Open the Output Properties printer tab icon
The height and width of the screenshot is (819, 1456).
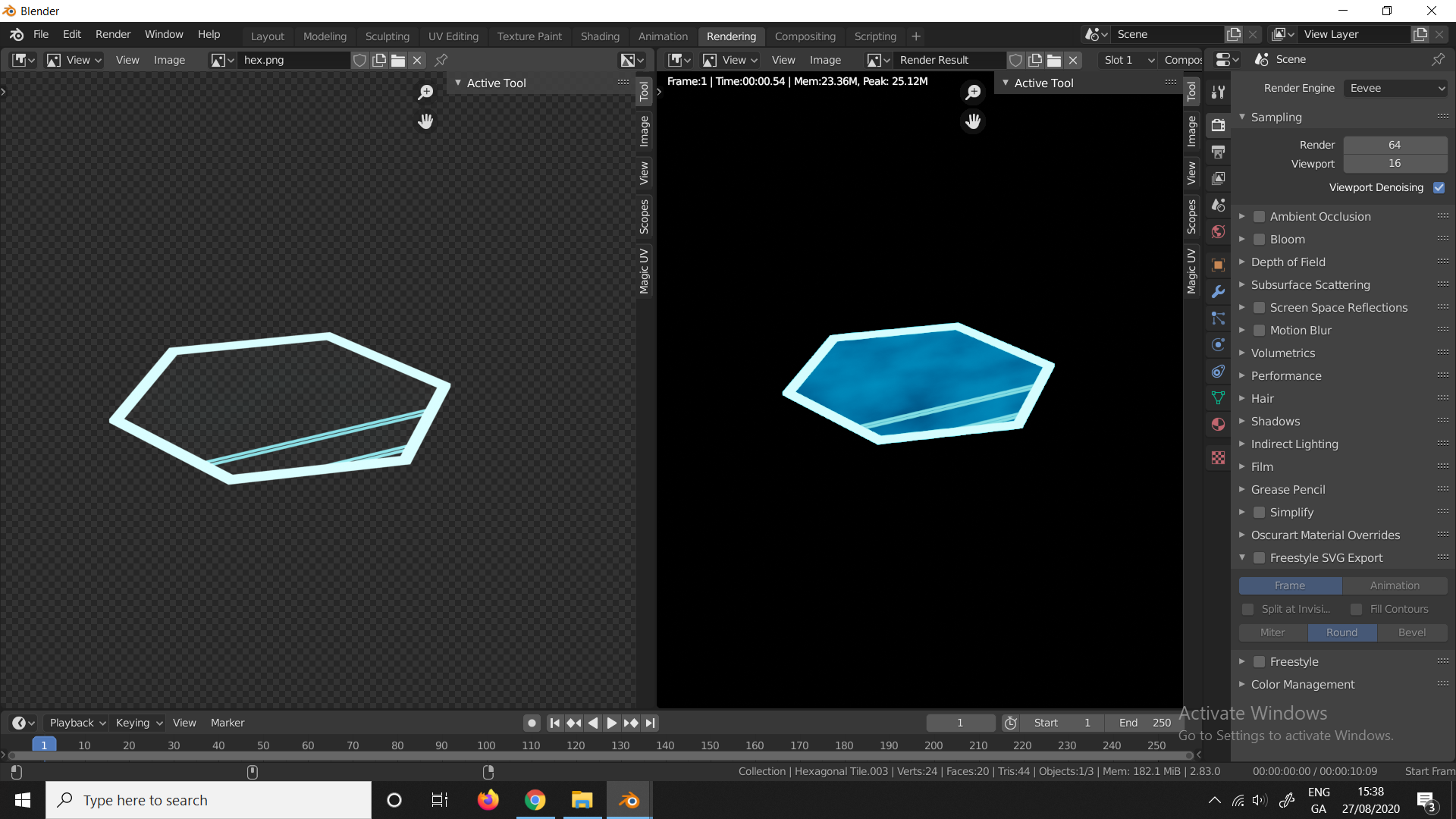pos(1218,152)
